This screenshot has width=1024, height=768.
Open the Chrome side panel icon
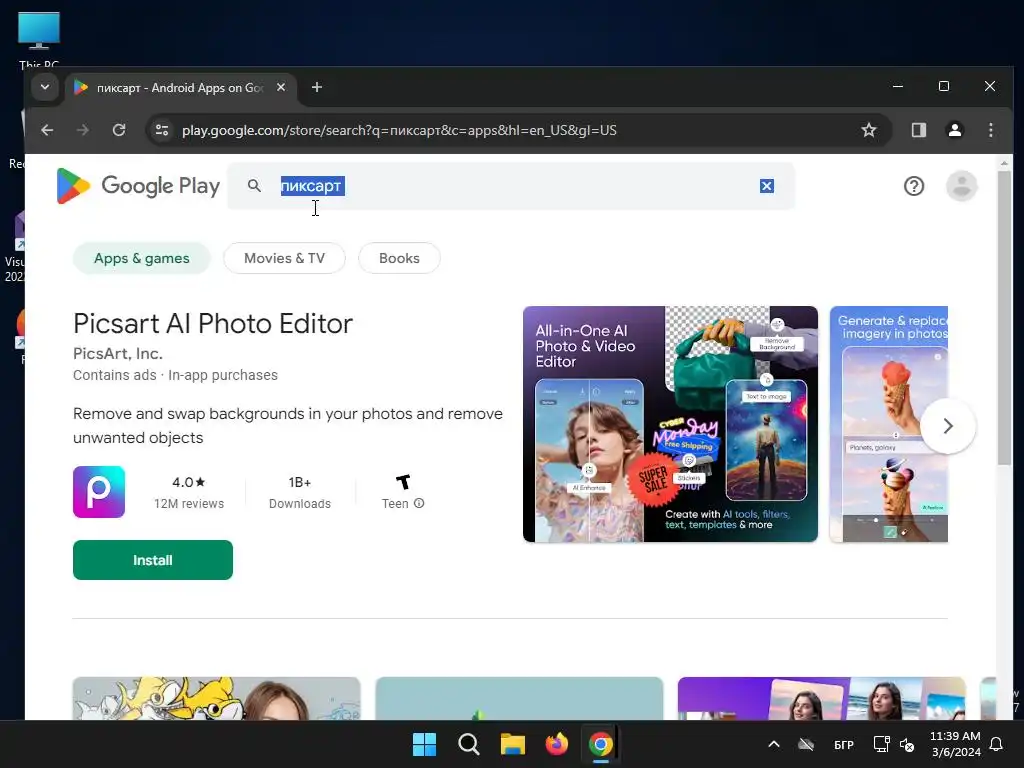point(919,130)
